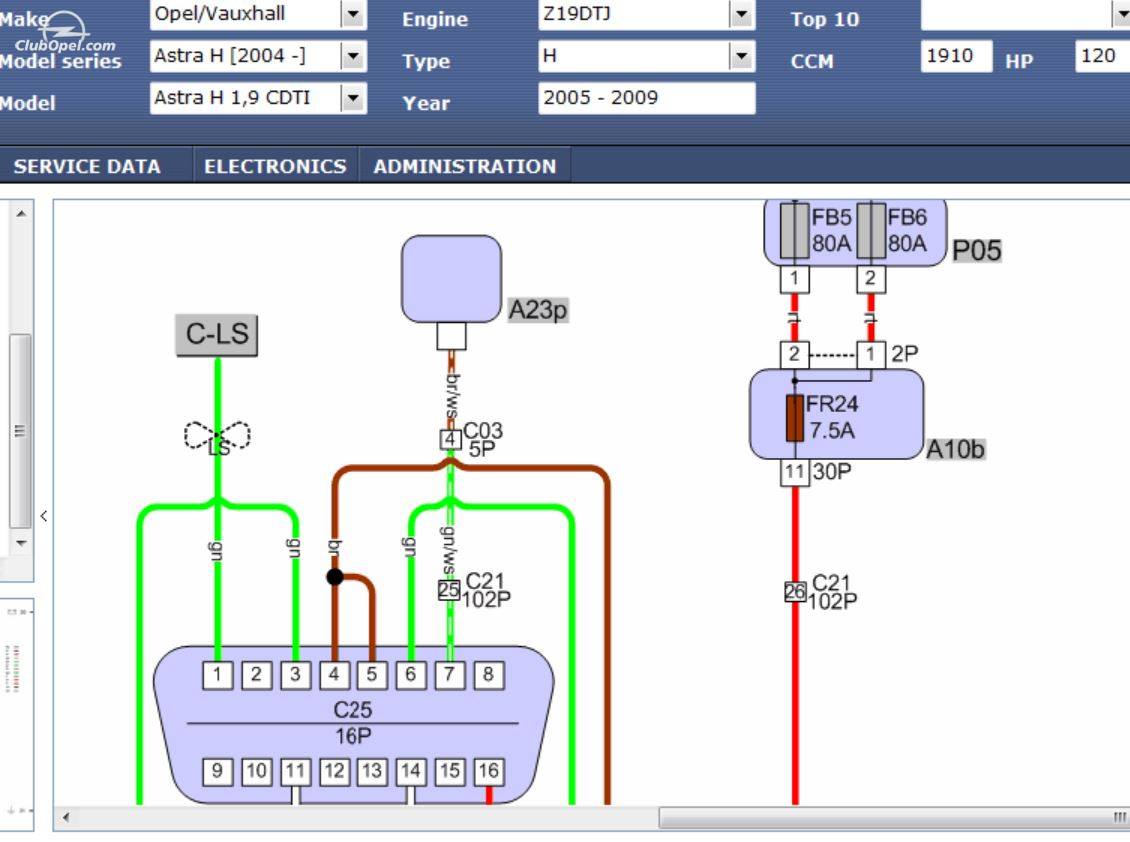The image size is (1130, 842).
Task: Click pin 1 under fuse FB5
Action: click(x=794, y=279)
